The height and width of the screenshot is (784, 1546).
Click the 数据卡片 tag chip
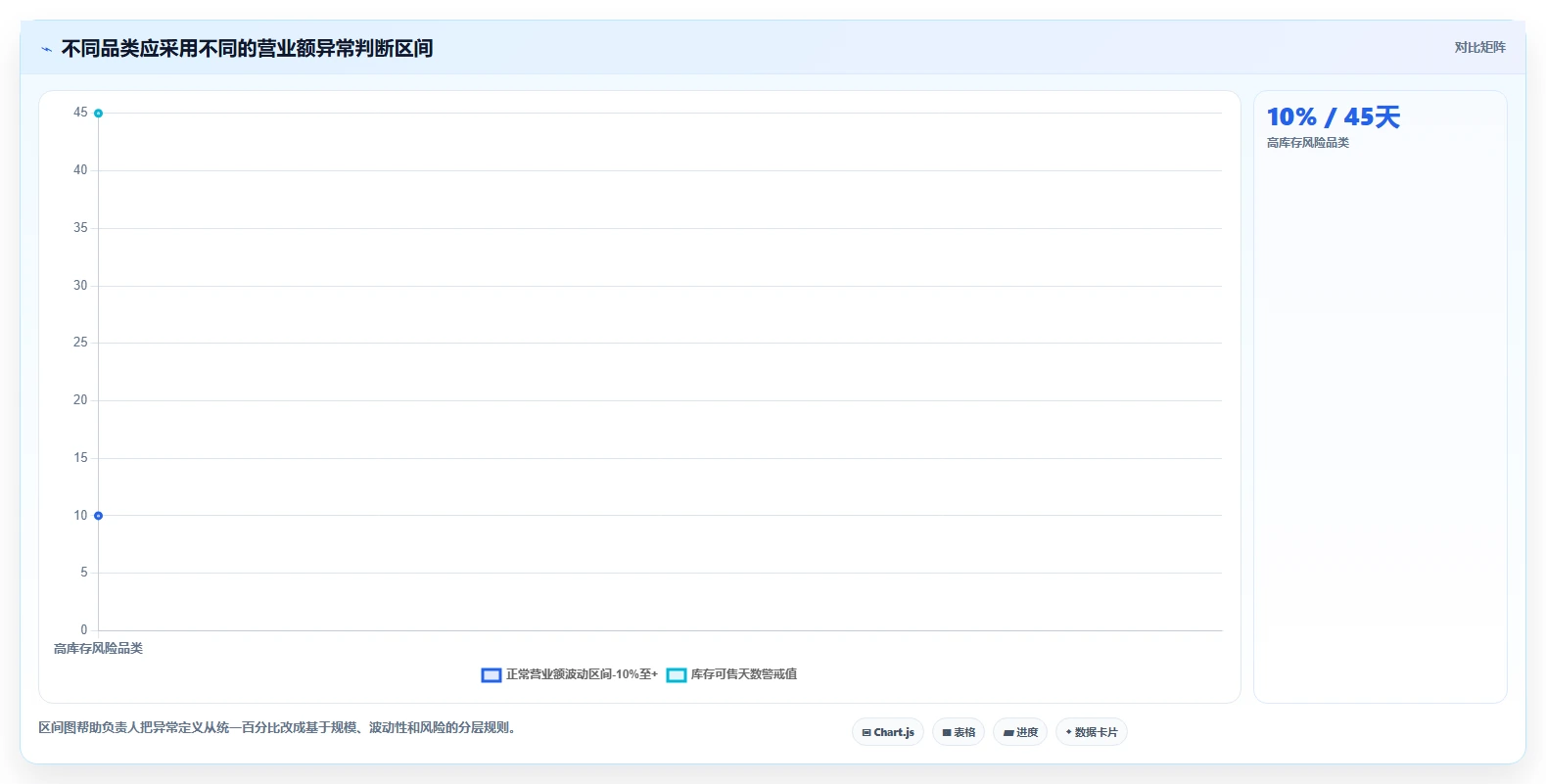point(1092,732)
